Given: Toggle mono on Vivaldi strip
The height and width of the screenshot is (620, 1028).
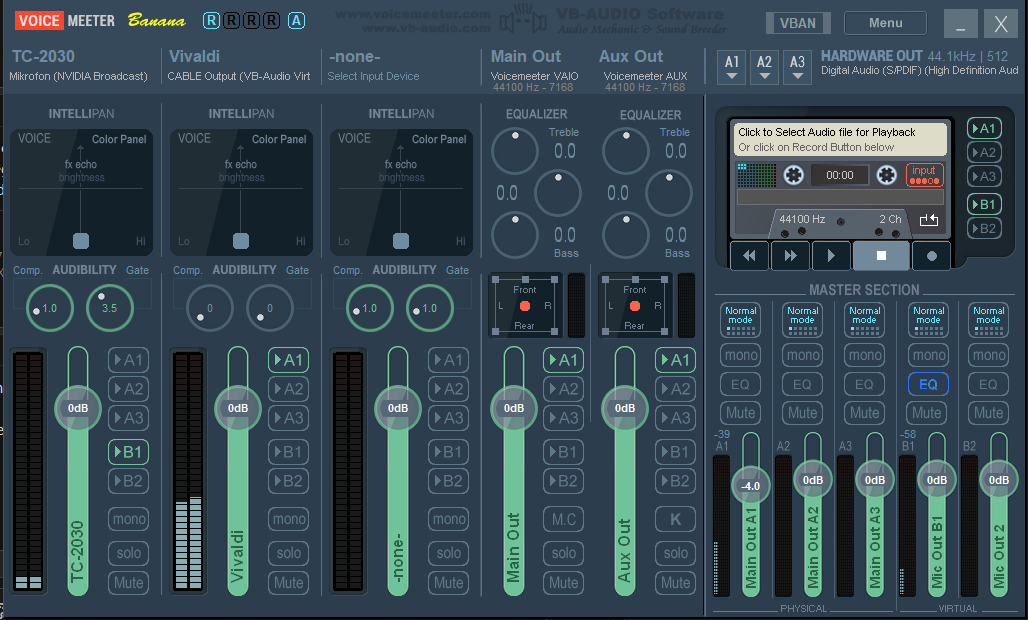Looking at the screenshot, I should point(288,519).
